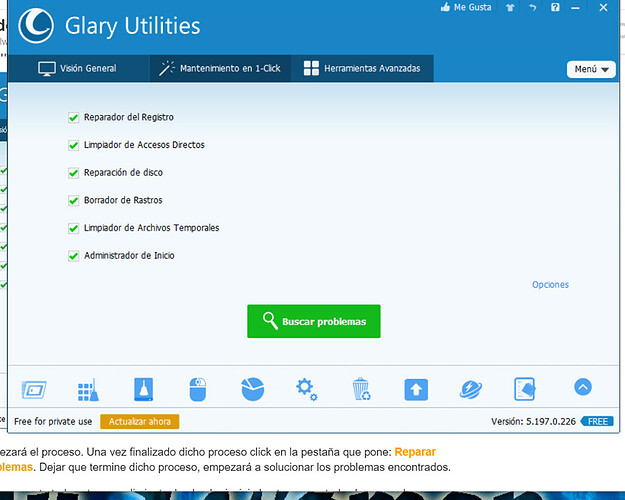Image resolution: width=625 pixels, height=500 pixels.
Task: Close the Glary Utilities window
Action: point(603,8)
